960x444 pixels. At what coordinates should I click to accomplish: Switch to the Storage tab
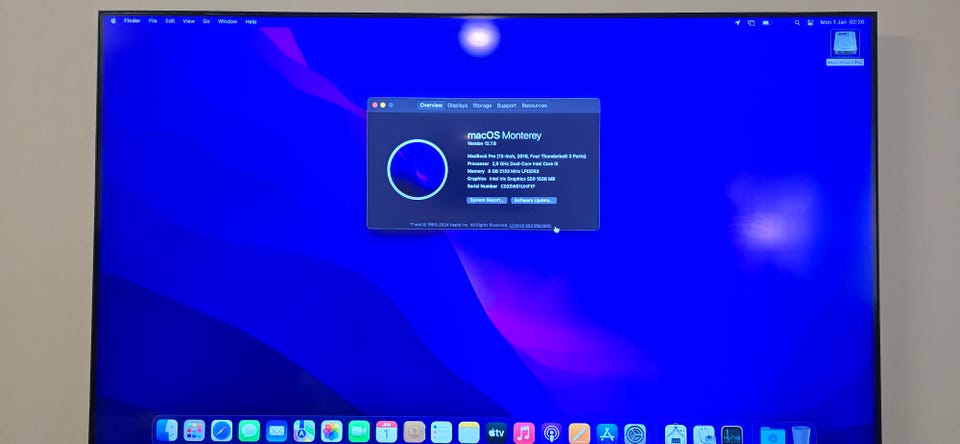pos(482,105)
